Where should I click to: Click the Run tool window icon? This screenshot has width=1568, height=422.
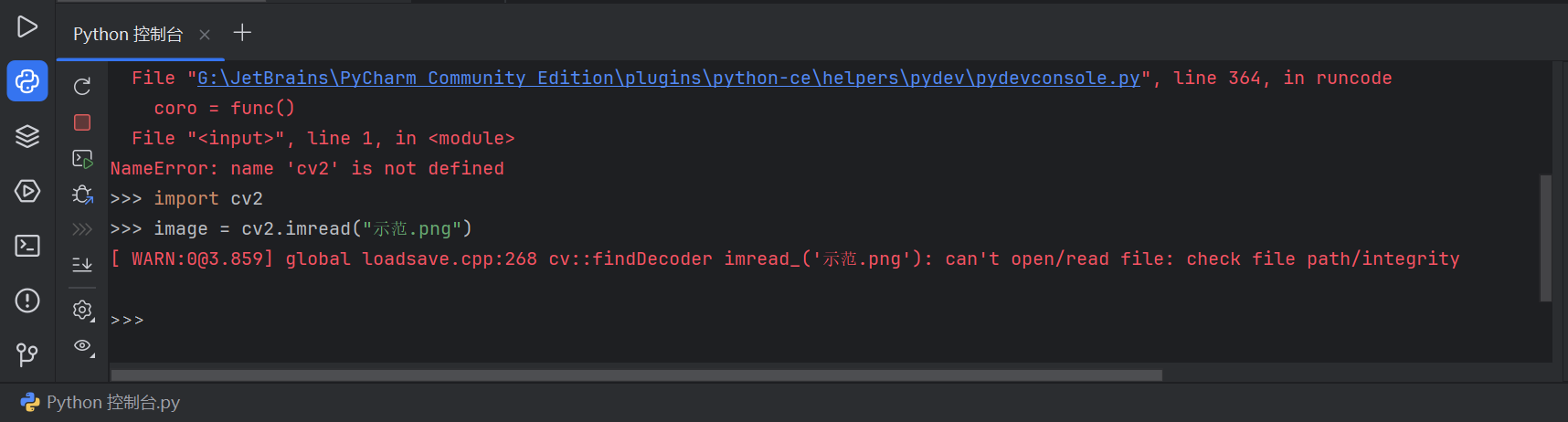(x=27, y=26)
